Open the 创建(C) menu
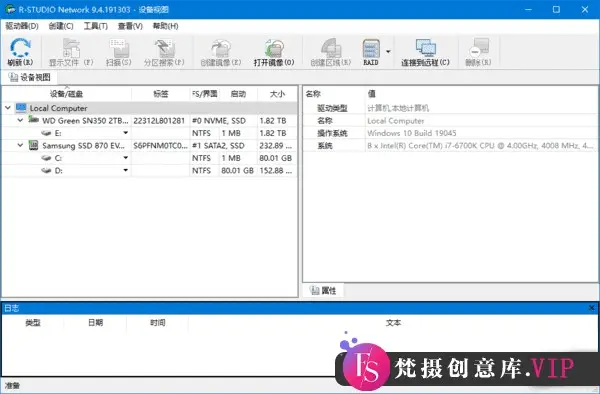The image size is (600, 394). pyautogui.click(x=61, y=26)
